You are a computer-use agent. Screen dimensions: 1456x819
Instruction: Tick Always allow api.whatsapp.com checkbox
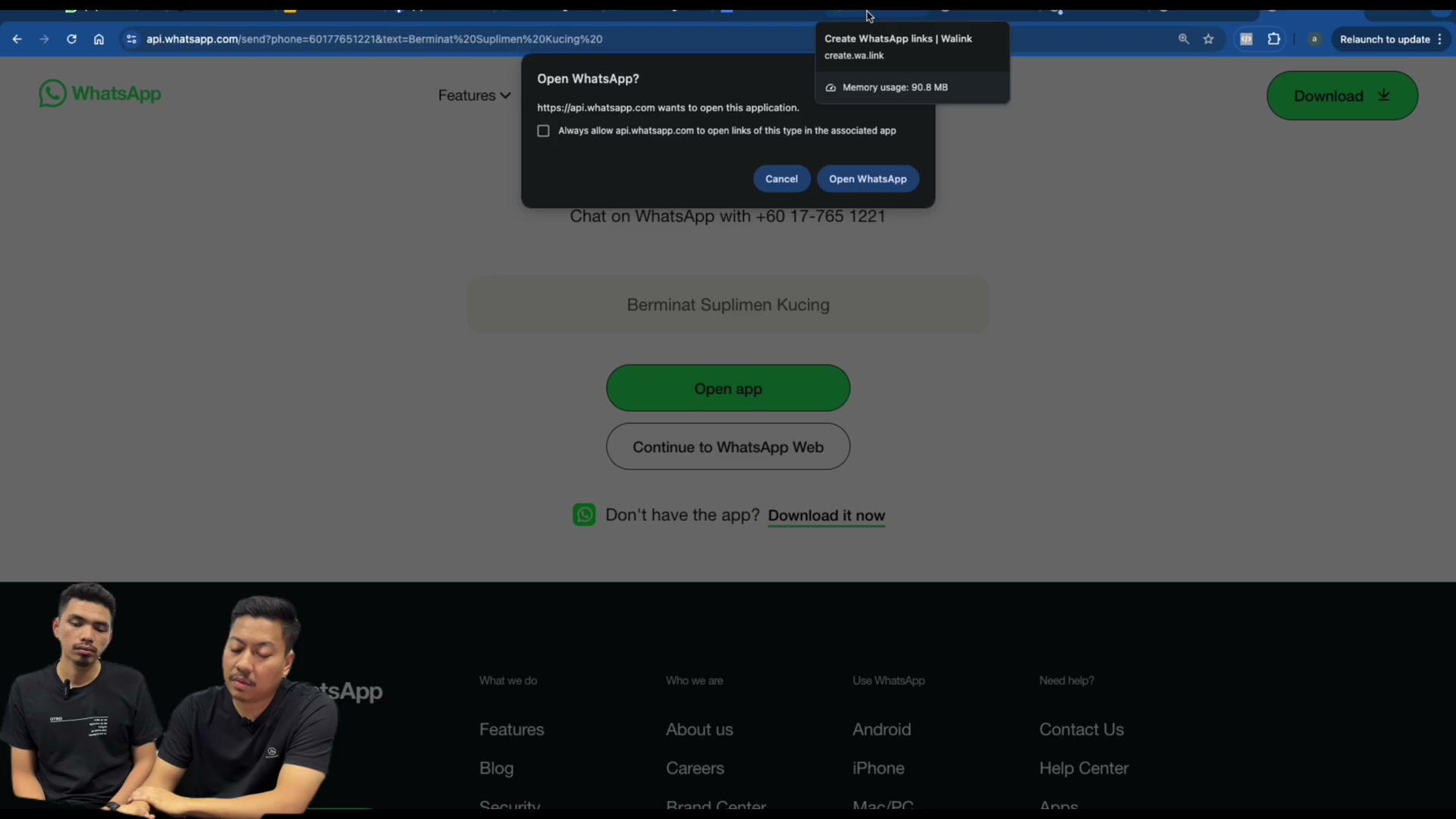543,131
